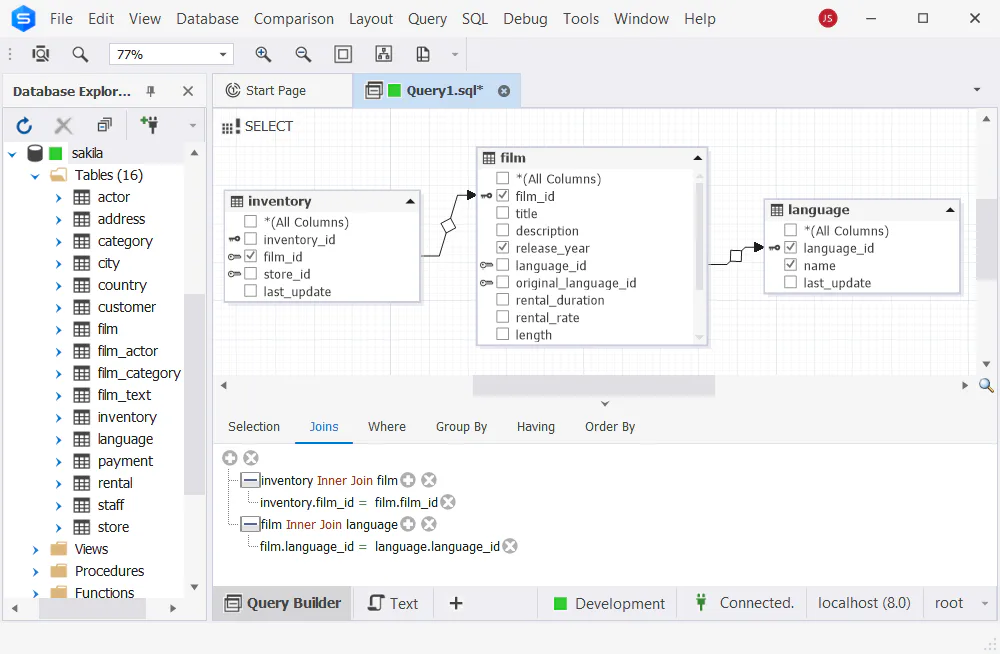The image size is (1000, 654).
Task: Check title in the film table
Action: point(503,212)
